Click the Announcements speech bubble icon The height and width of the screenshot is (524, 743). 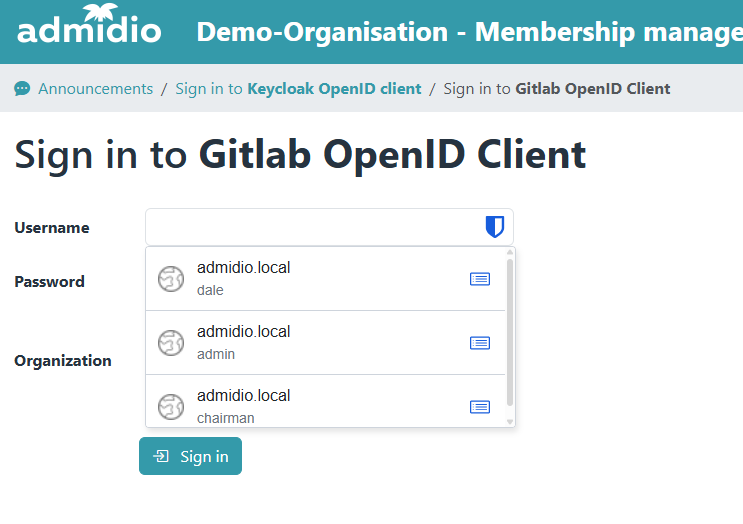pos(22,89)
